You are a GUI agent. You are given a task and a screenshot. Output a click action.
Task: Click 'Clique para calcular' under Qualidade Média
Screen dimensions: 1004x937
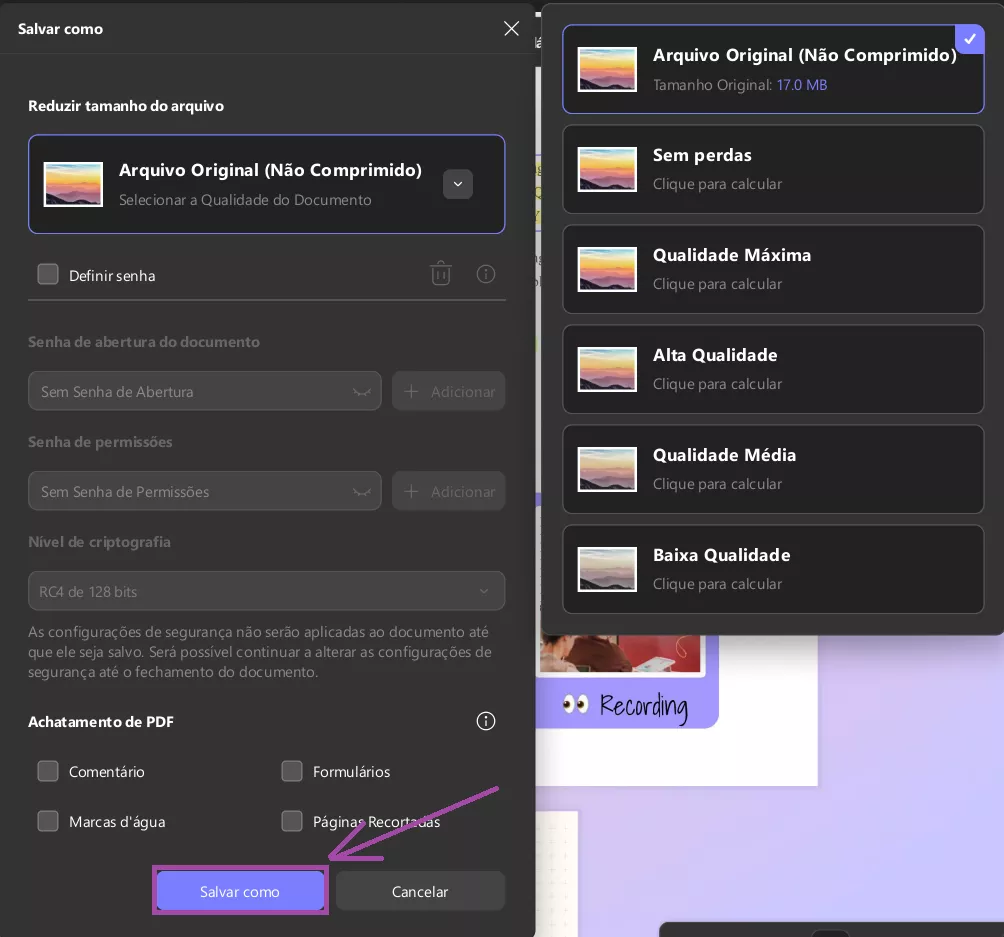coord(717,484)
